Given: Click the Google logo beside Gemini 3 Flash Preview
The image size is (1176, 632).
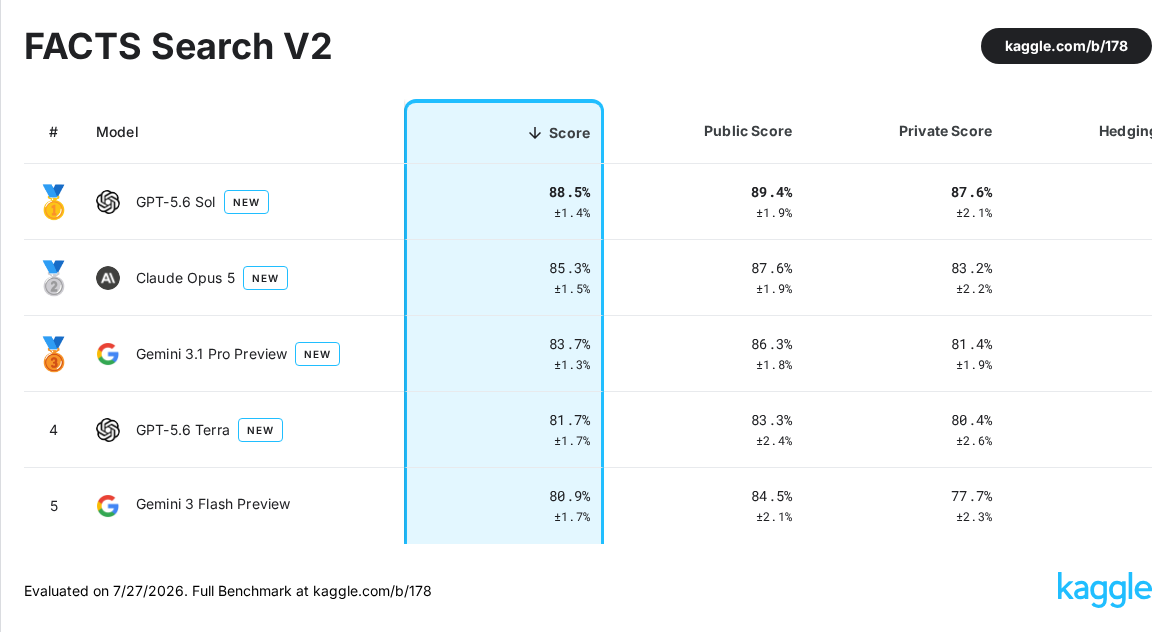Looking at the screenshot, I should tap(108, 505).
